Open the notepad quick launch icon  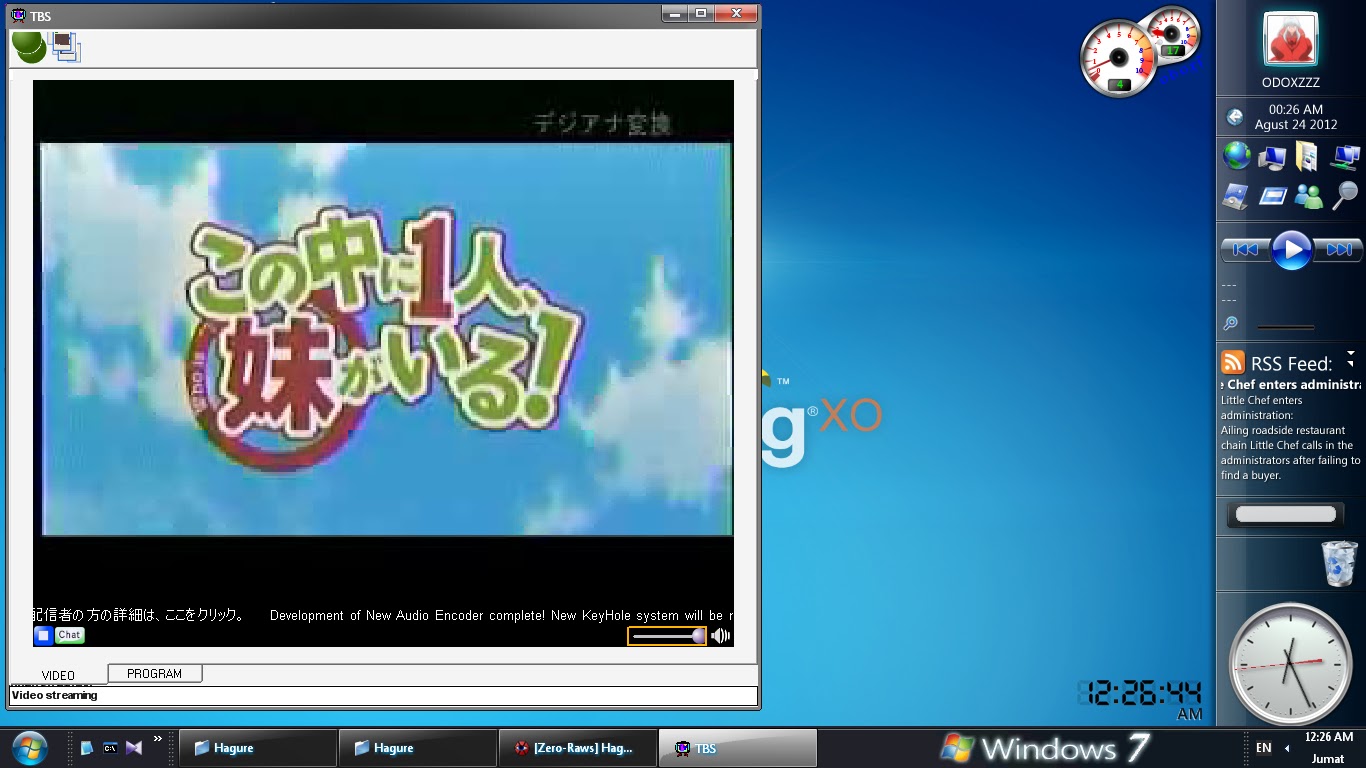pos(87,748)
